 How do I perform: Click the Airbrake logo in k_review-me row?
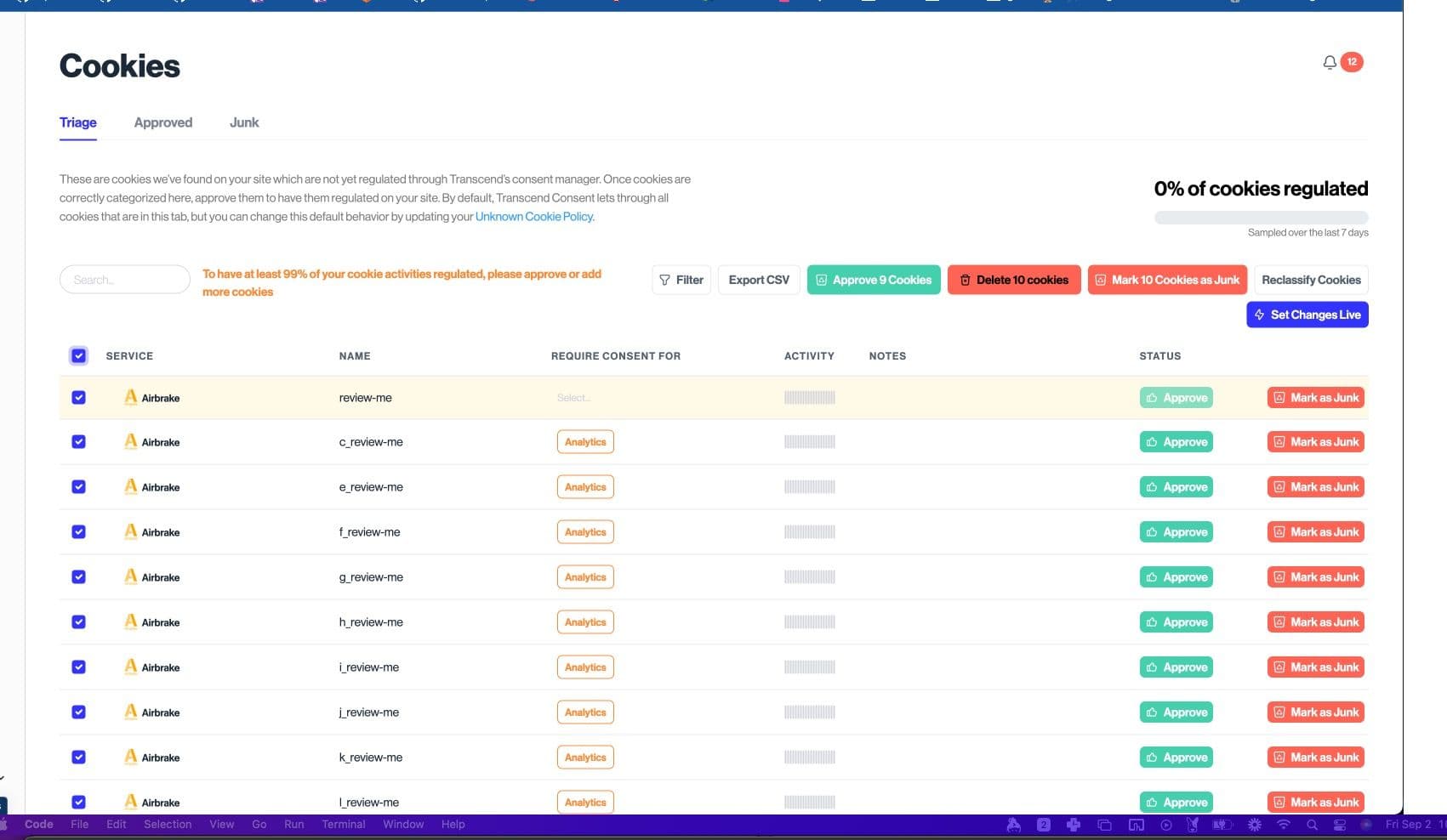click(x=130, y=757)
